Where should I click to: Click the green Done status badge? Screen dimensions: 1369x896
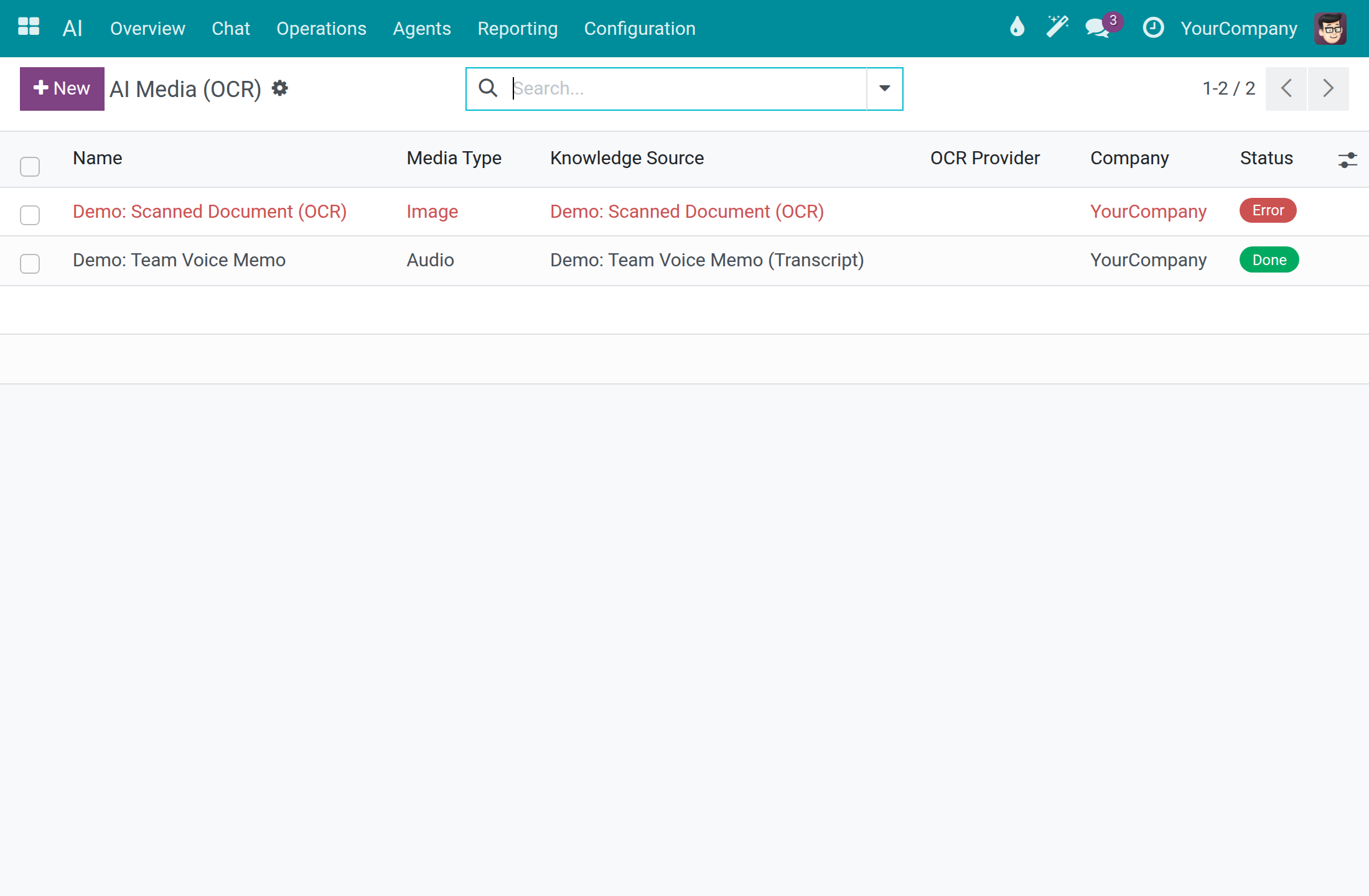[x=1269, y=260]
